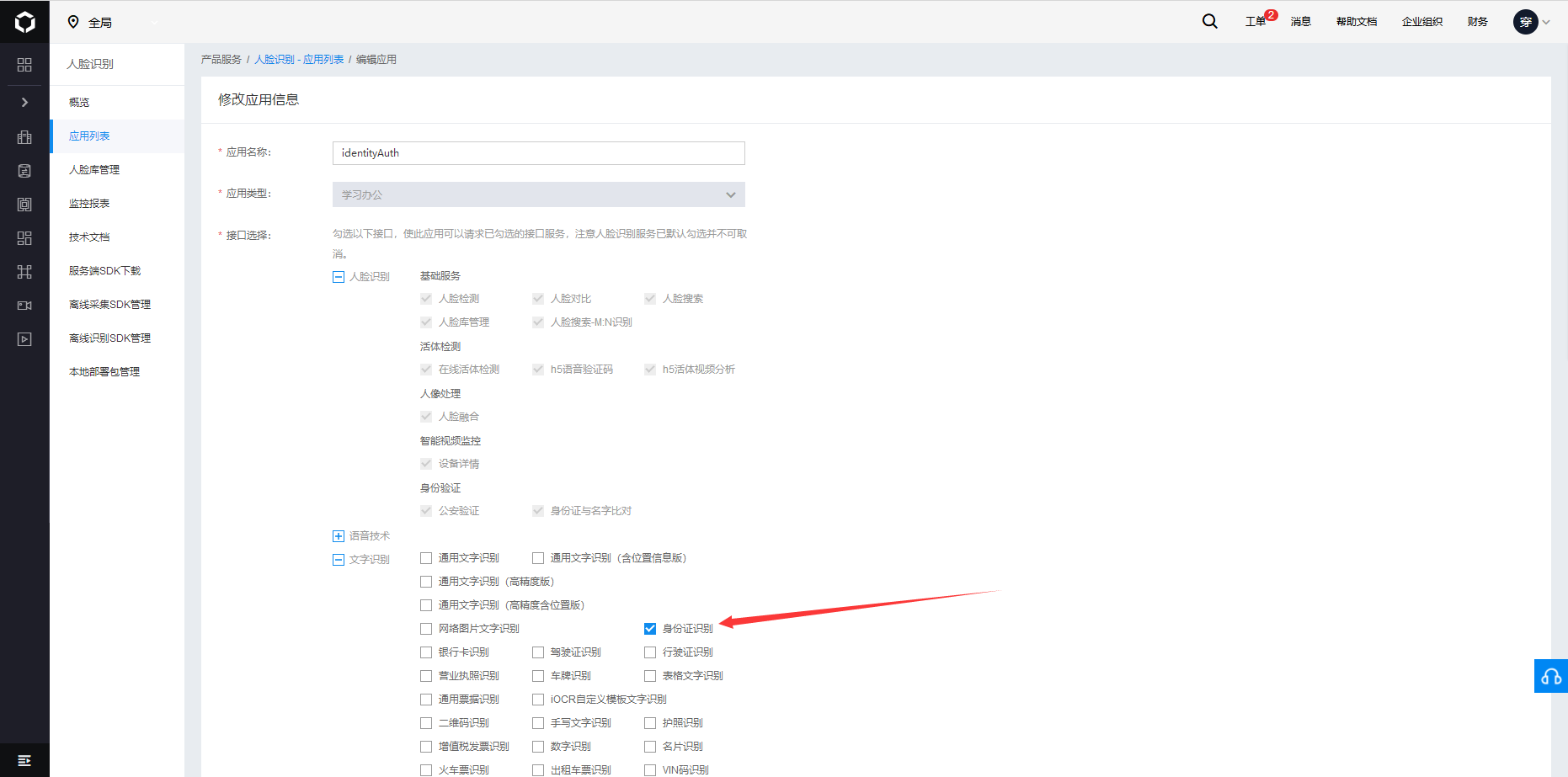Click the product grid icon in left rail
This screenshot has width=1568, height=777.
[x=24, y=65]
